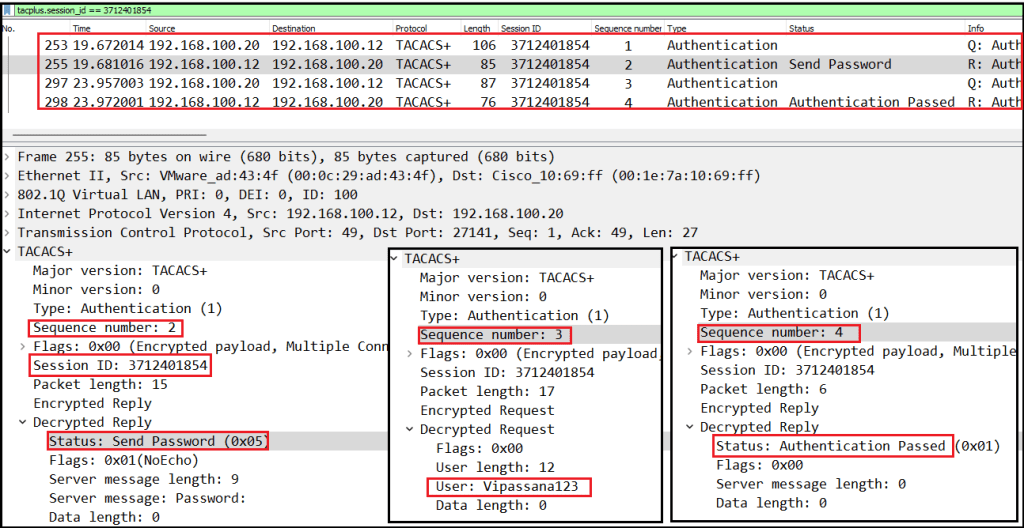Viewport: 1024px width, 528px height.
Task: Expand Flags below Sequence number: 3
Action: tap(411, 353)
